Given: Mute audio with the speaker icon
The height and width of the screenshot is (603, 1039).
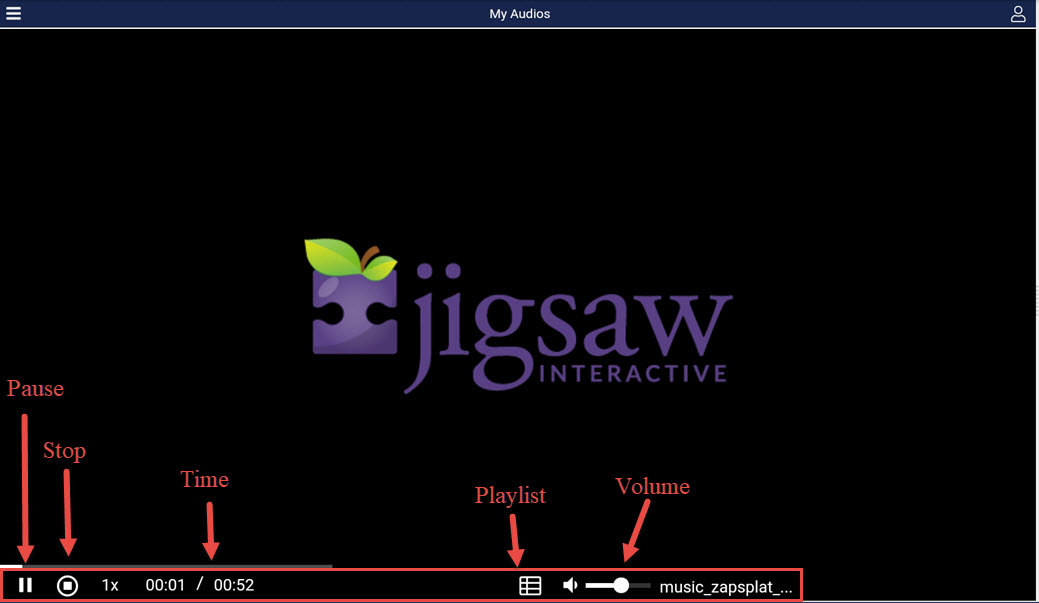Looking at the screenshot, I should click(570, 585).
